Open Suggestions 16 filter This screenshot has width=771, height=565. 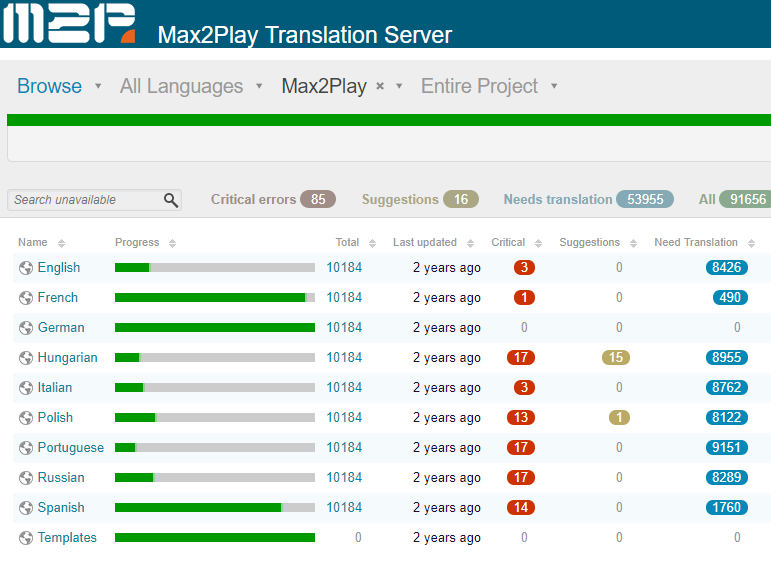click(x=420, y=199)
